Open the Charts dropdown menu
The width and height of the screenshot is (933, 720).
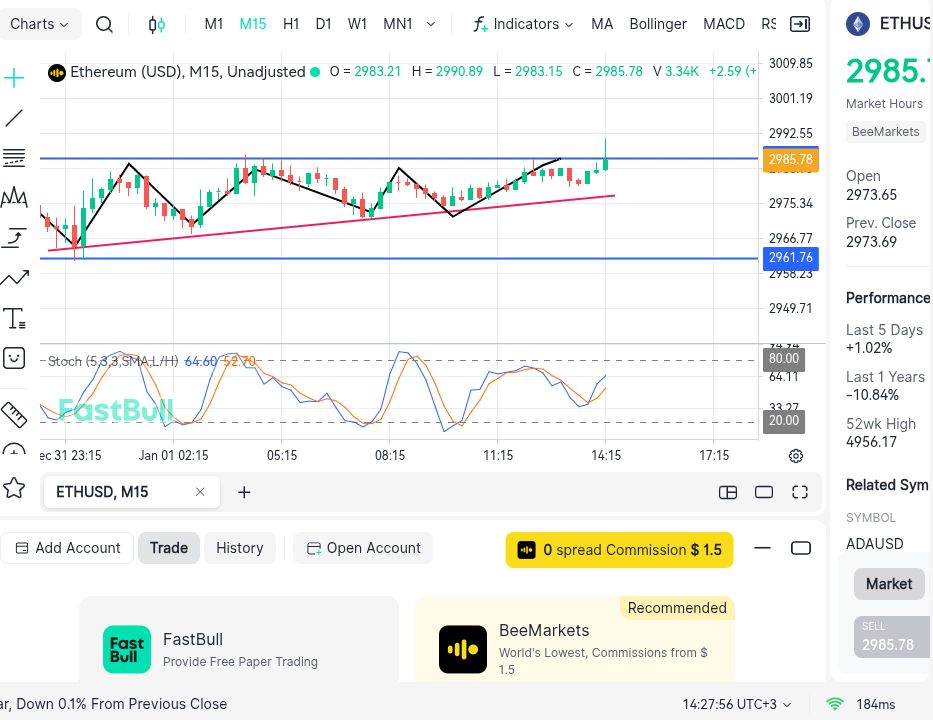click(40, 24)
